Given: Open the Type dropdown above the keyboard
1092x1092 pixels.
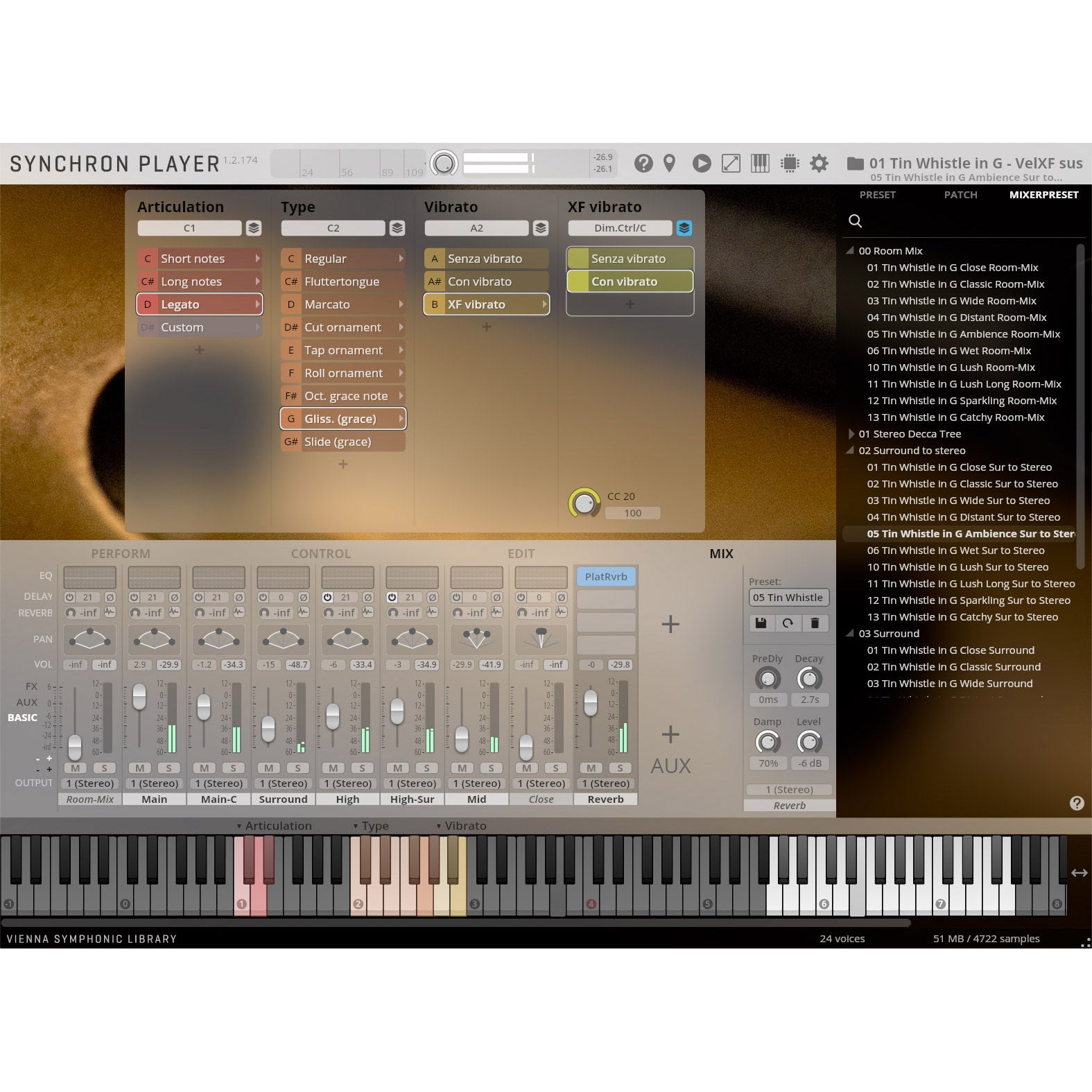Looking at the screenshot, I should click(x=371, y=826).
